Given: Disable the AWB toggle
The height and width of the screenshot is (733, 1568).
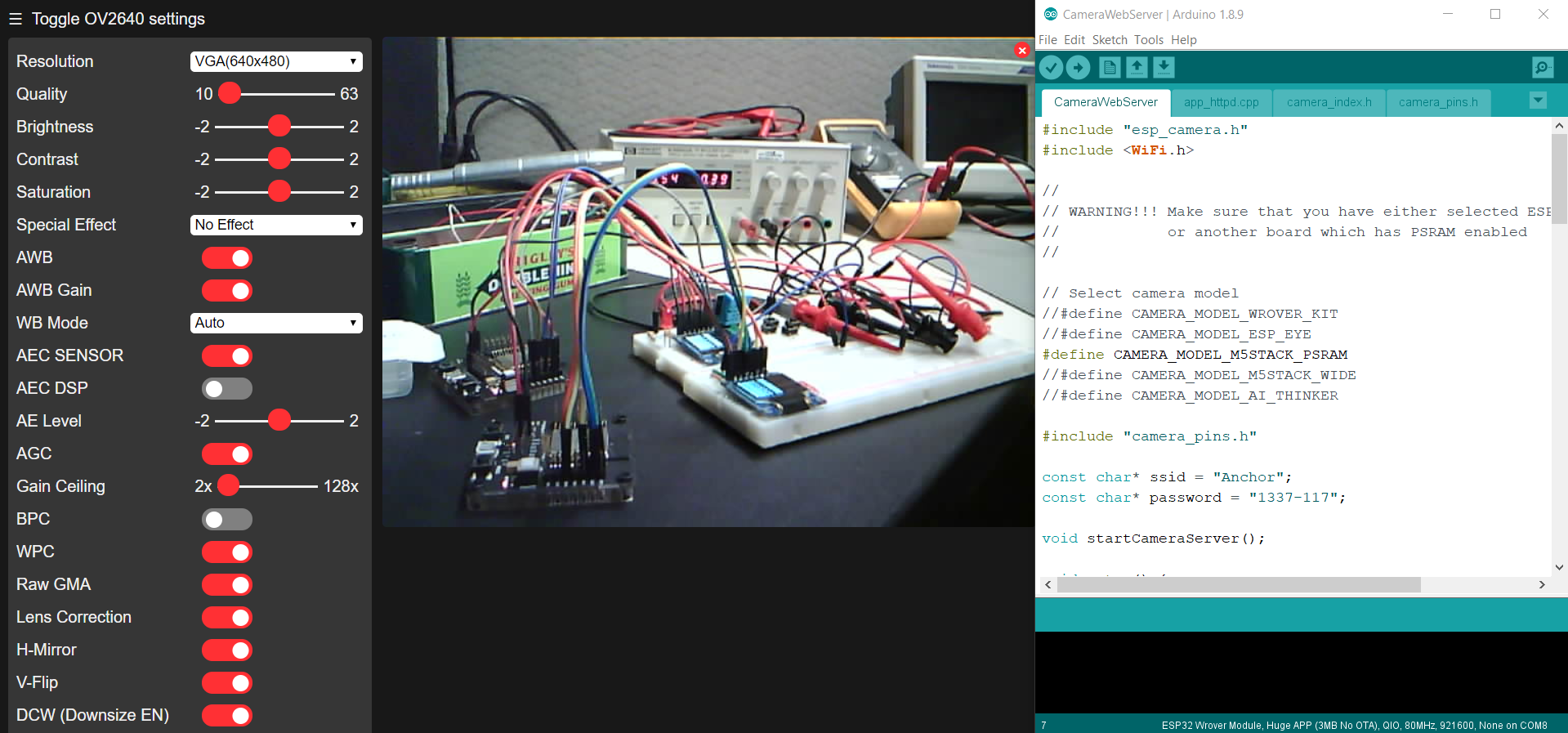Looking at the screenshot, I should point(227,258).
